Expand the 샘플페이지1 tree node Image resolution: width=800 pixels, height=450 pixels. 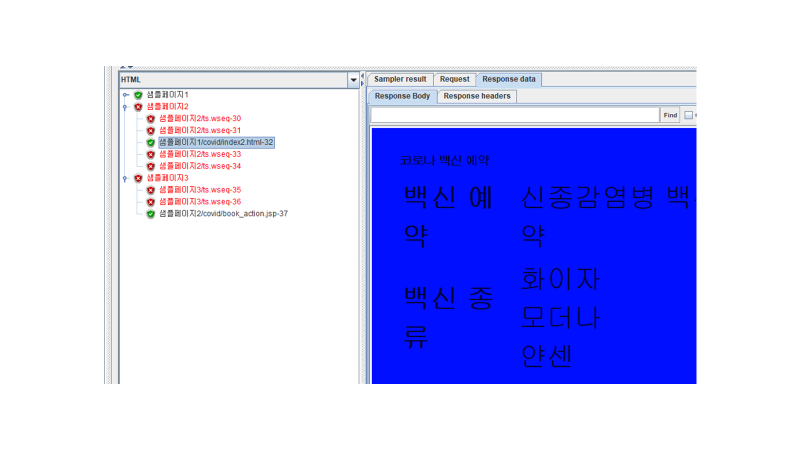tap(126, 95)
